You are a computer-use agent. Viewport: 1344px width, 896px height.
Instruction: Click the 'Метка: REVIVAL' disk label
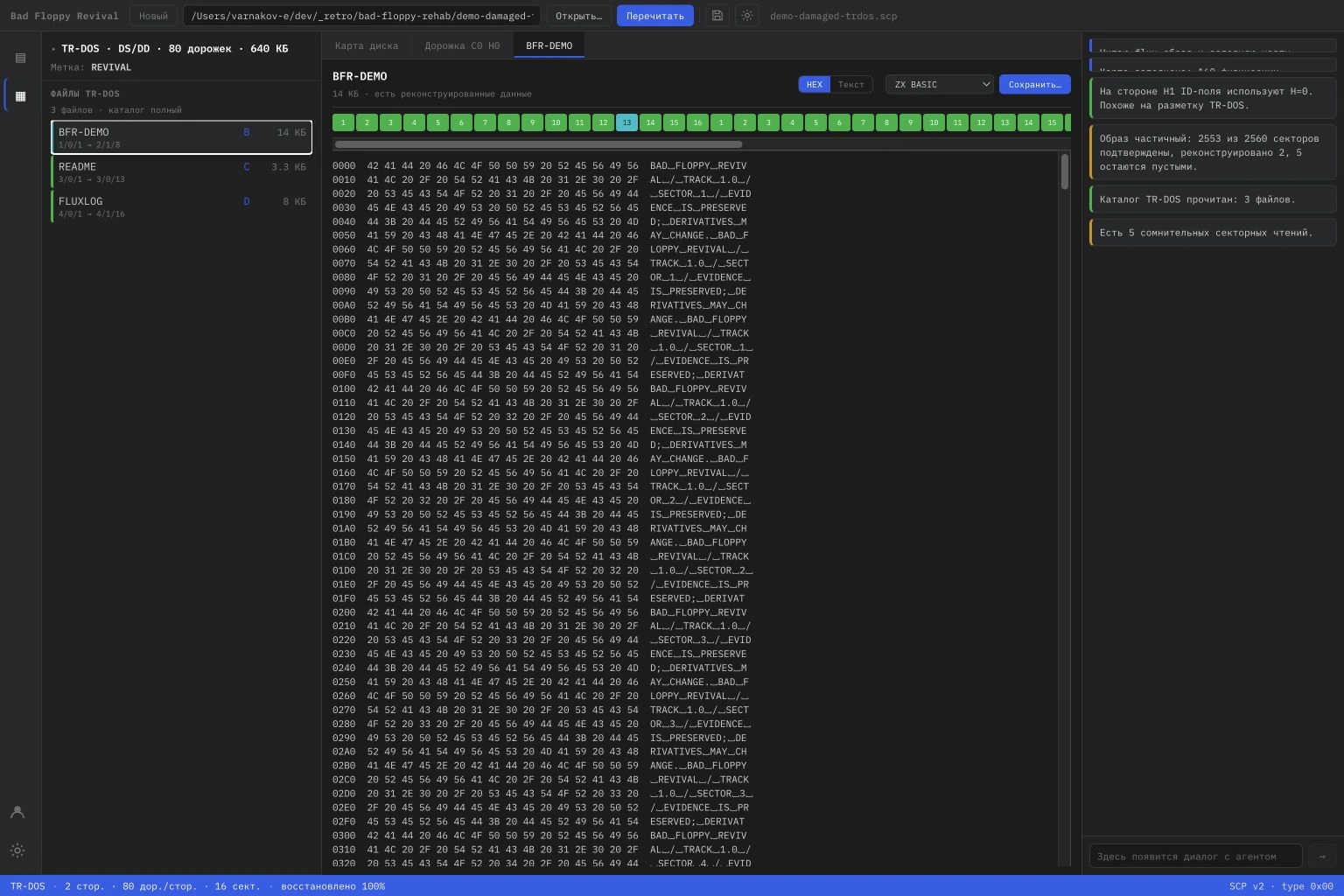tap(91, 67)
